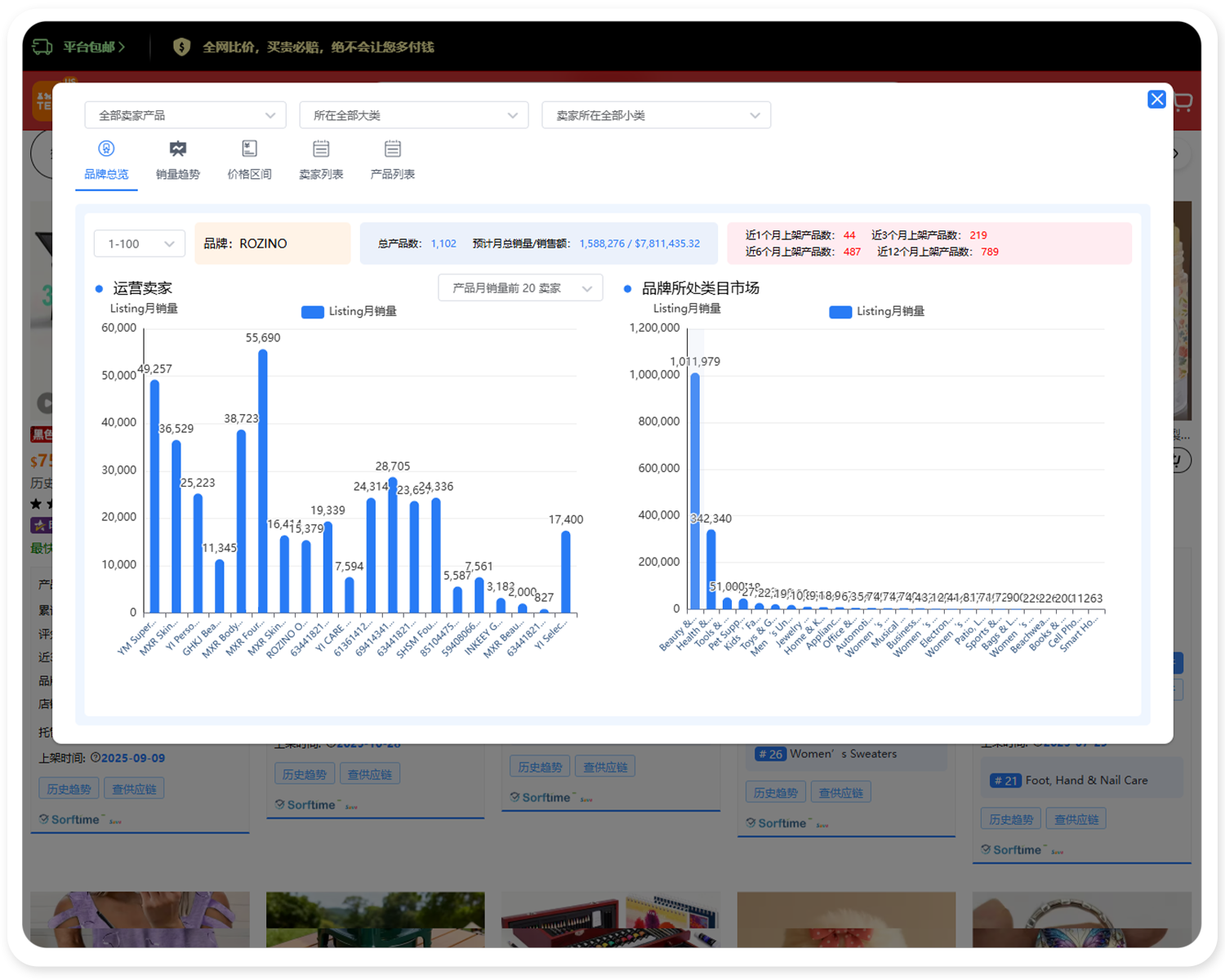Open the 1-100 range dropdown
1225x980 pixels.
pos(140,243)
